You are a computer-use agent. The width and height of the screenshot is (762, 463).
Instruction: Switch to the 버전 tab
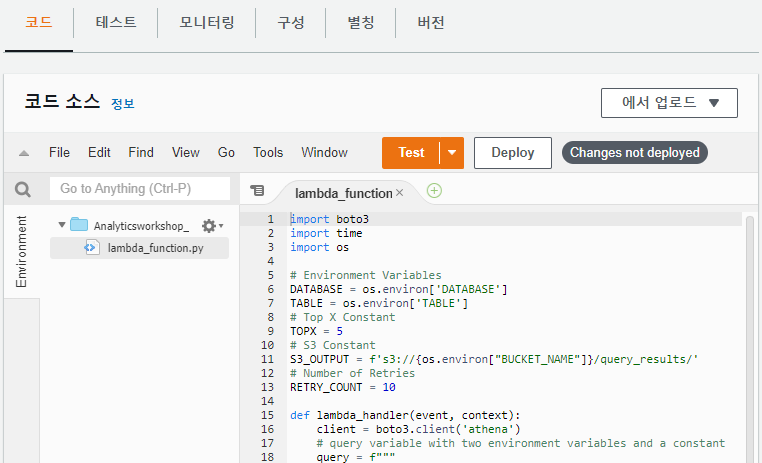pos(431,22)
